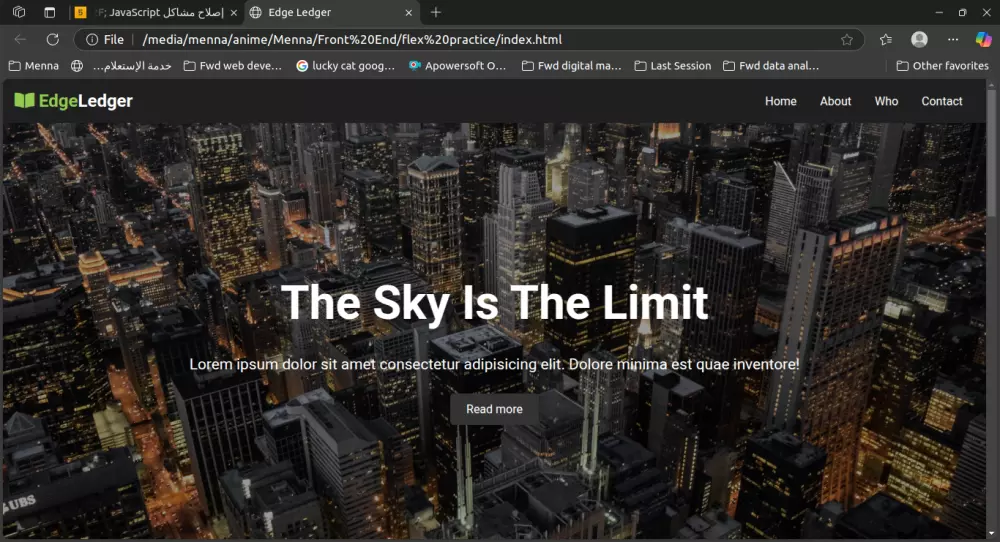The width and height of the screenshot is (1000, 542).
Task: Go to the Home nav link
Action: coord(781,101)
